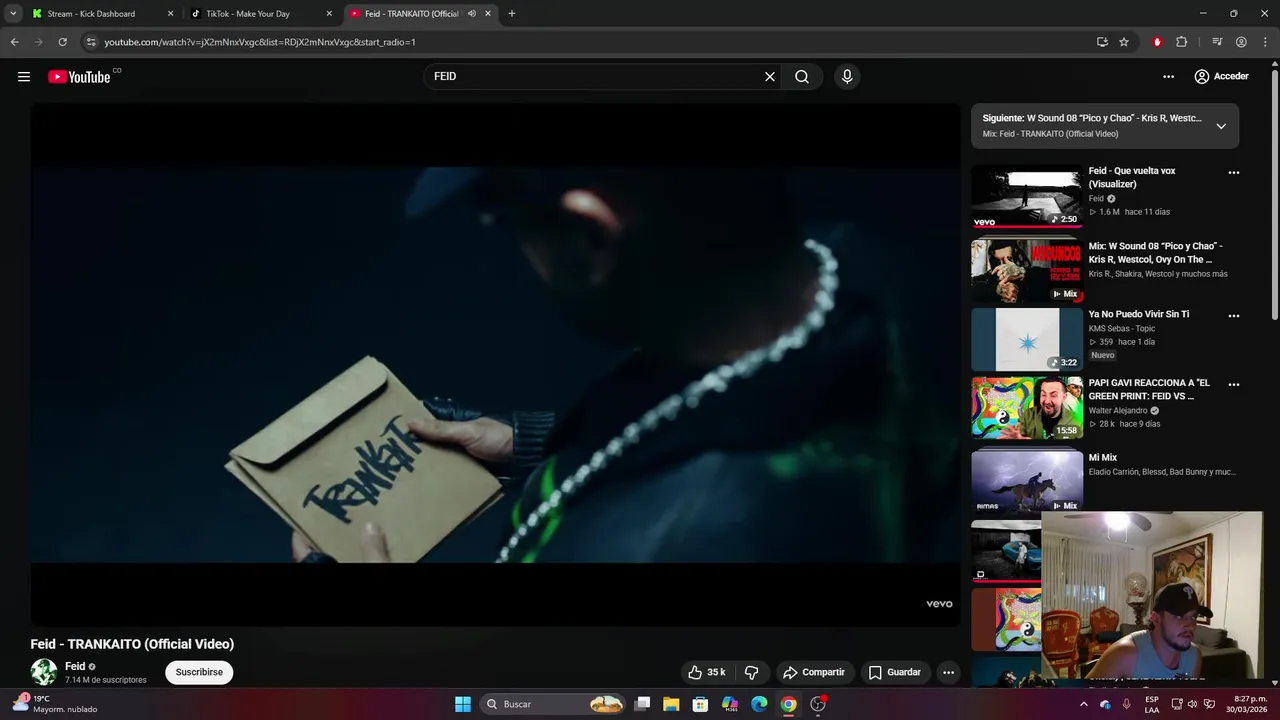Open volume control in system tray
1280x720 pixels.
tap(1192, 704)
